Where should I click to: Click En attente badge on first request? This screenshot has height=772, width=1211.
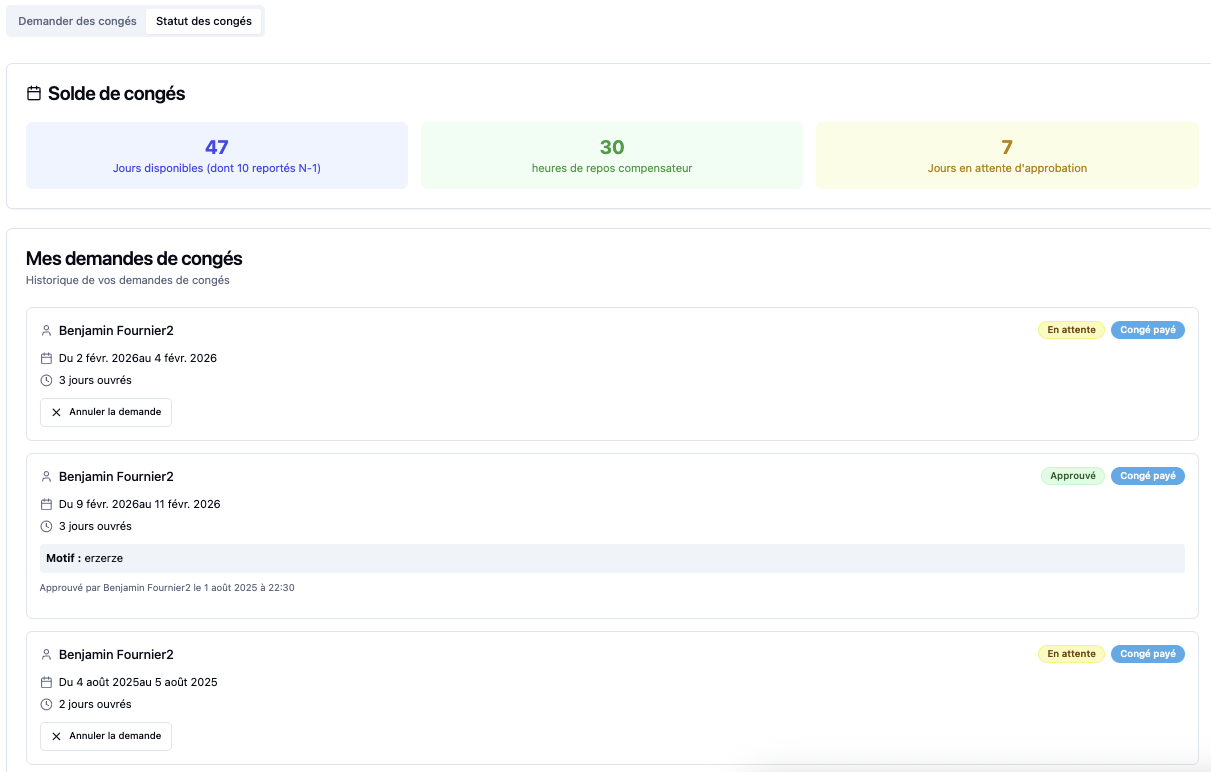(x=1071, y=330)
